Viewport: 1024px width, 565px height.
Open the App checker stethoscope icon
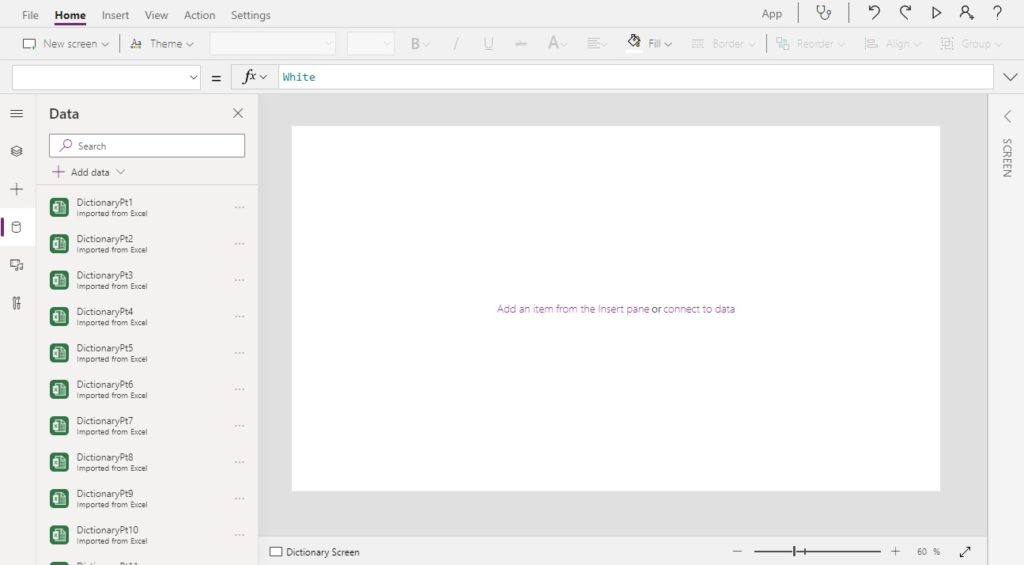click(824, 13)
